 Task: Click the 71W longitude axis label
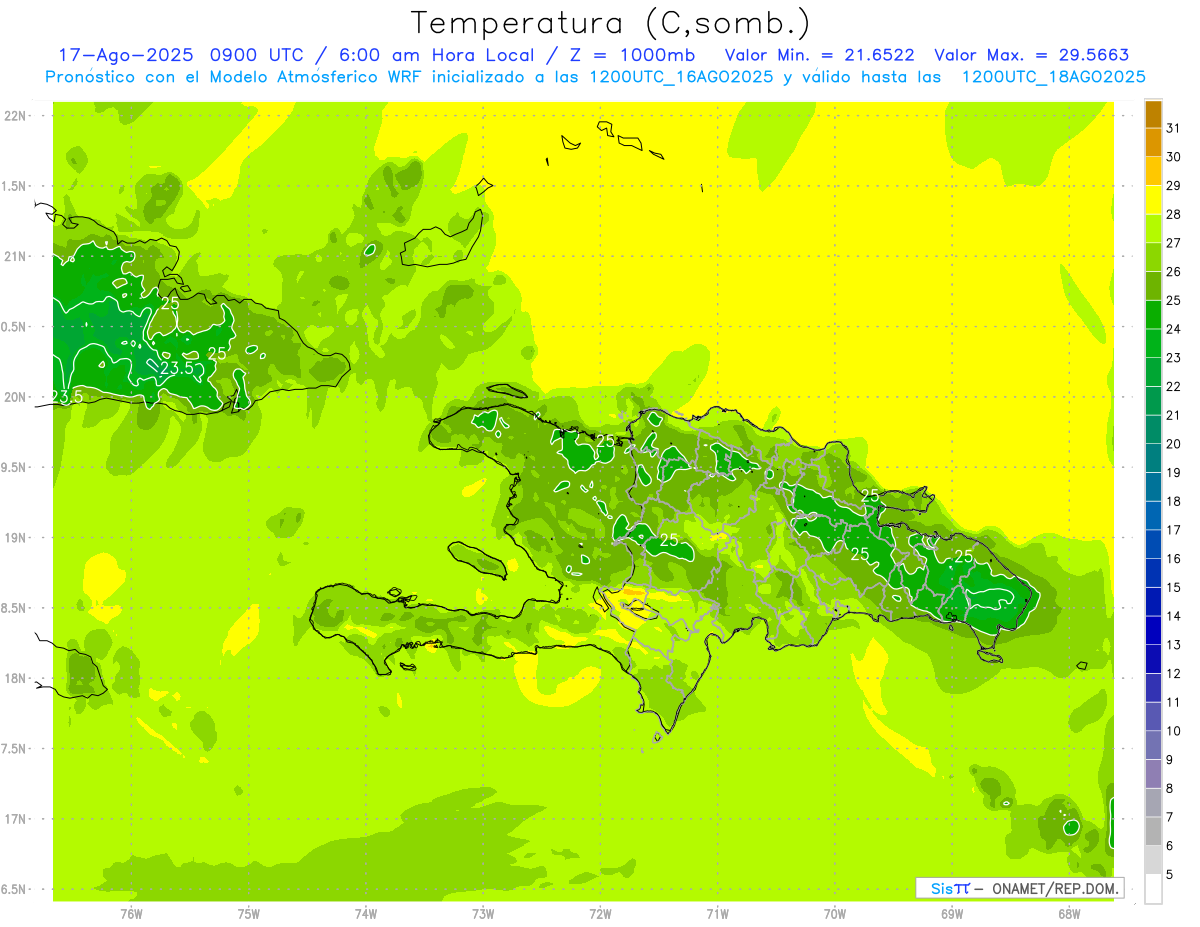click(x=717, y=914)
